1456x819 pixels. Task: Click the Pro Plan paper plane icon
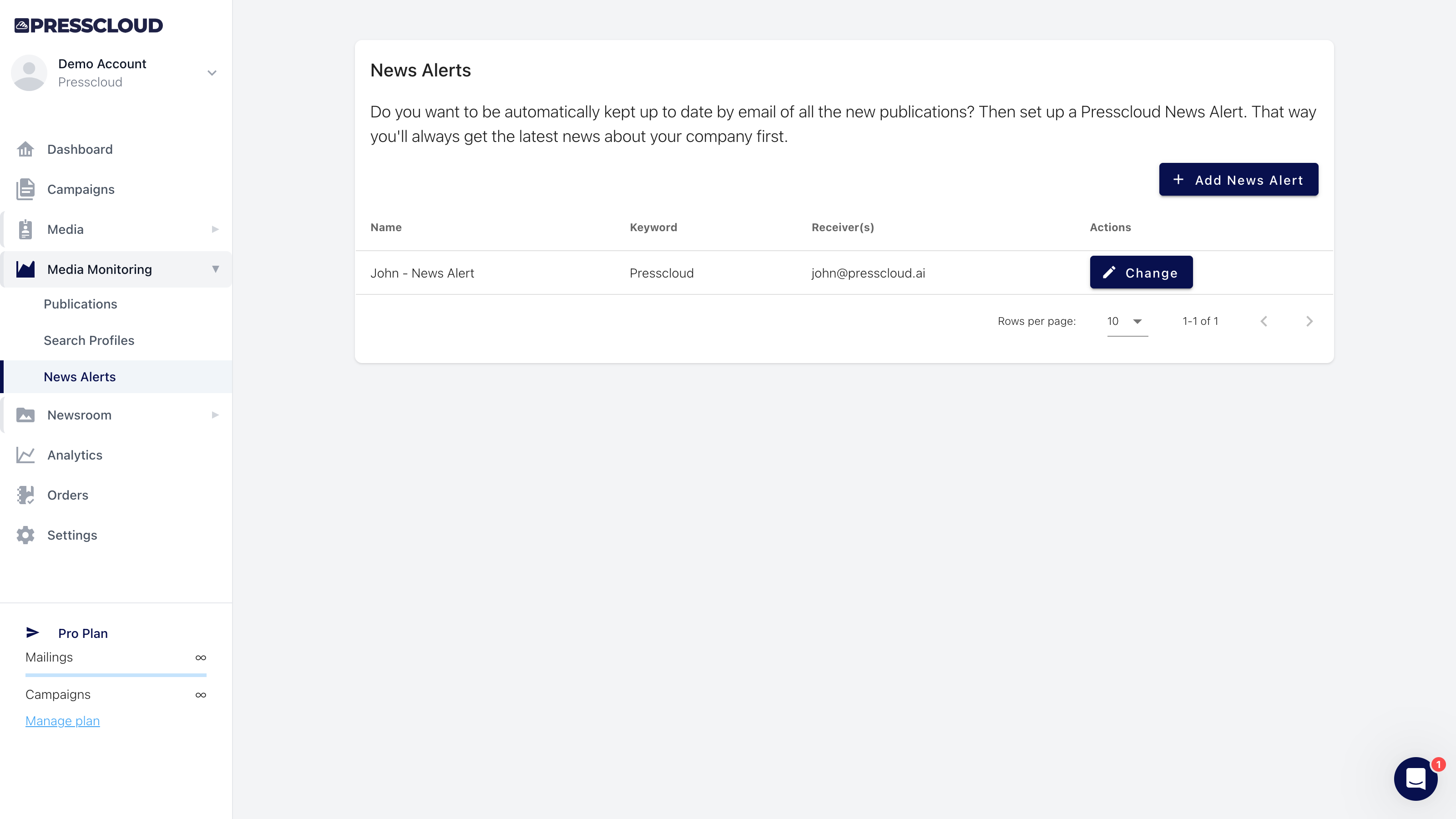click(x=33, y=632)
